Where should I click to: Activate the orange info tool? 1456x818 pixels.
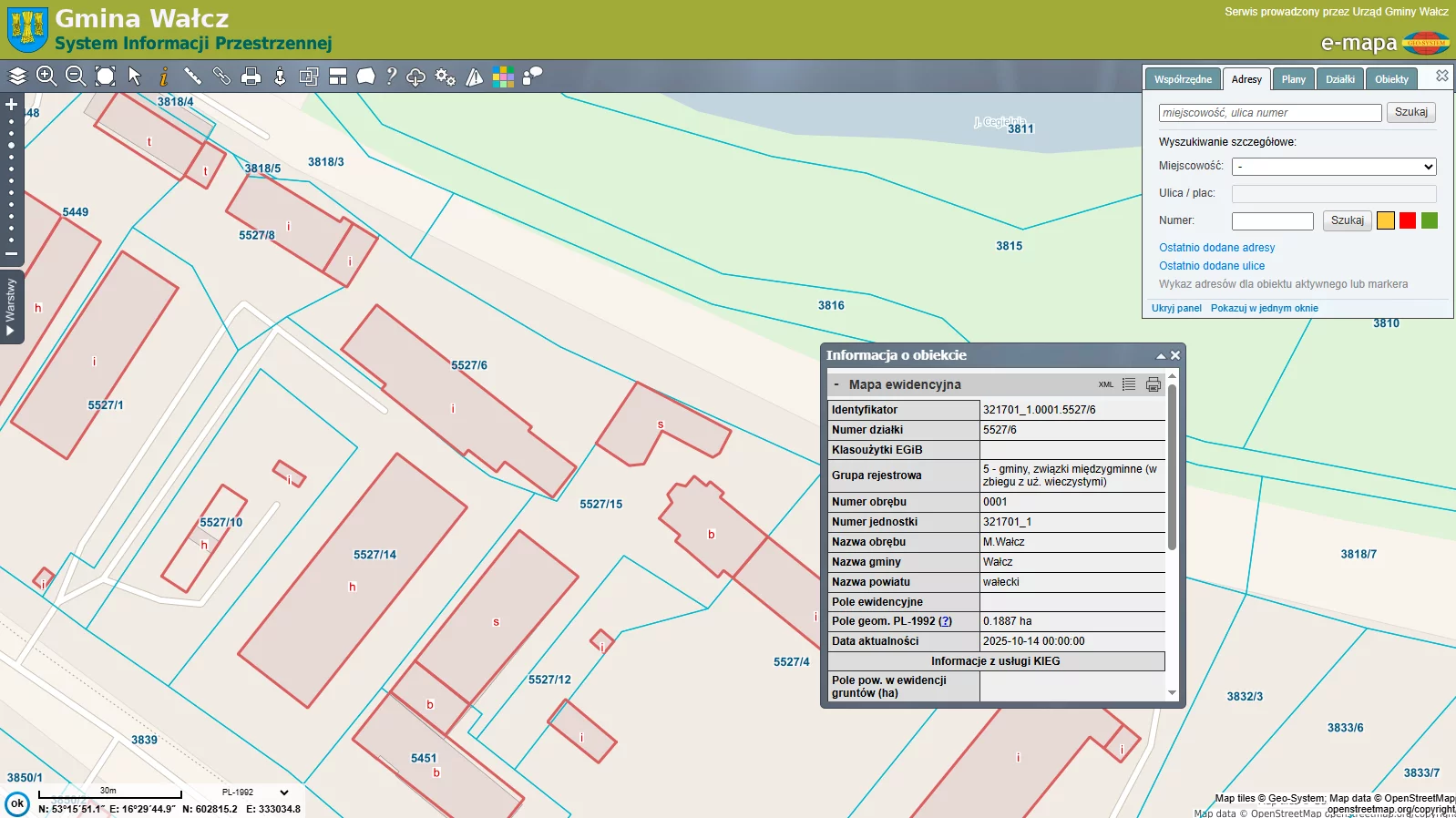pyautogui.click(x=164, y=77)
